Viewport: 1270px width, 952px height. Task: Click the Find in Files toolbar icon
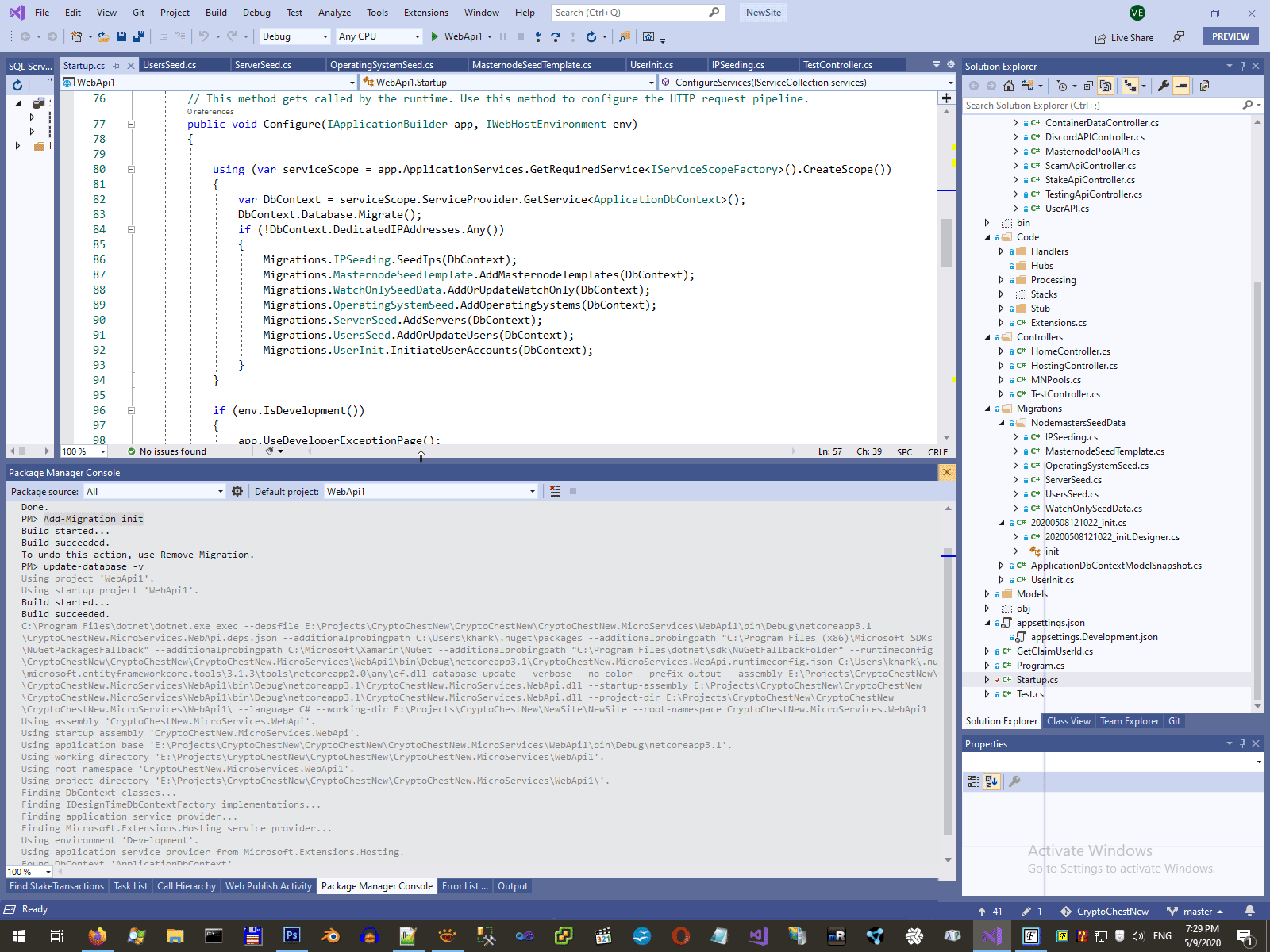tap(625, 36)
